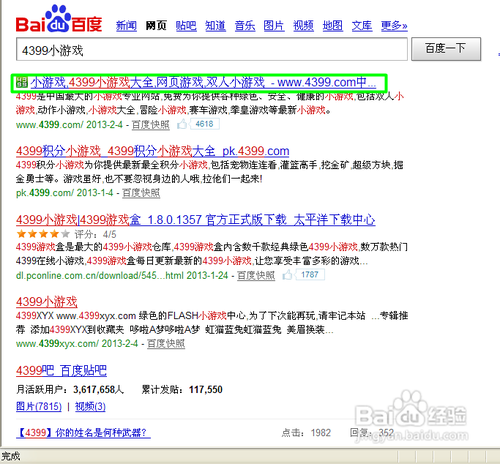This screenshot has height=464, width=500.
Task: Click the pk.4399.com/ green URL text
Action: (x=45, y=193)
